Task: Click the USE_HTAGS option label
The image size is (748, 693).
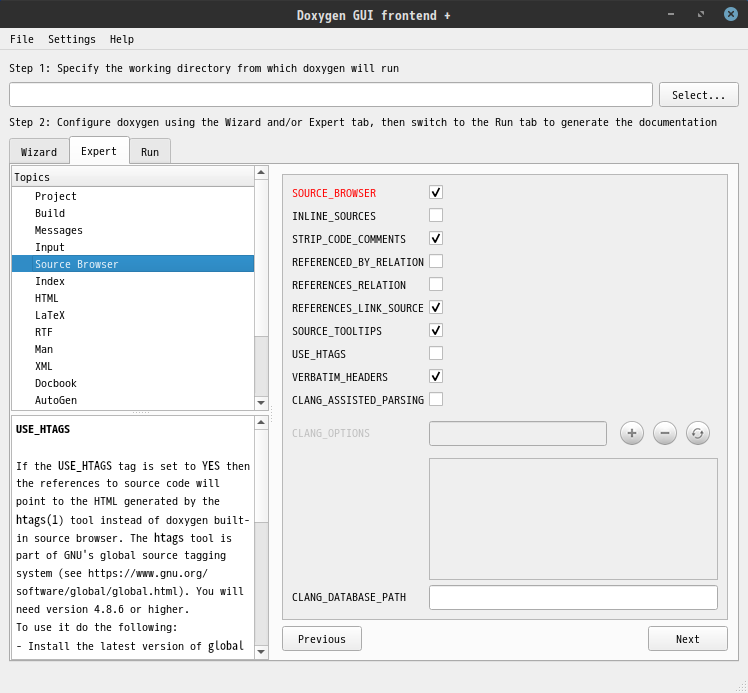Action: click(319, 354)
